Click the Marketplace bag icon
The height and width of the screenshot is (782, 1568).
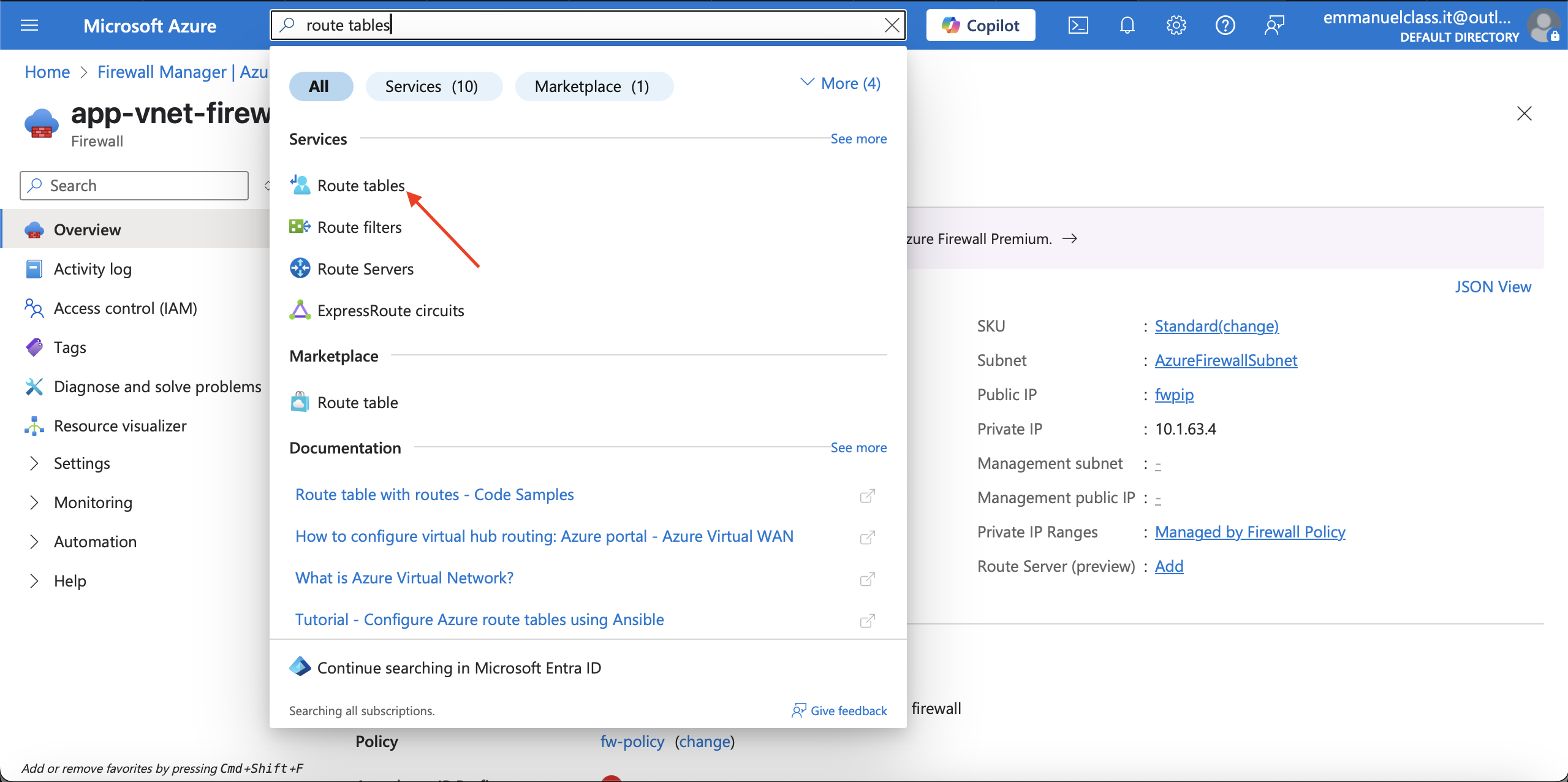(300, 402)
